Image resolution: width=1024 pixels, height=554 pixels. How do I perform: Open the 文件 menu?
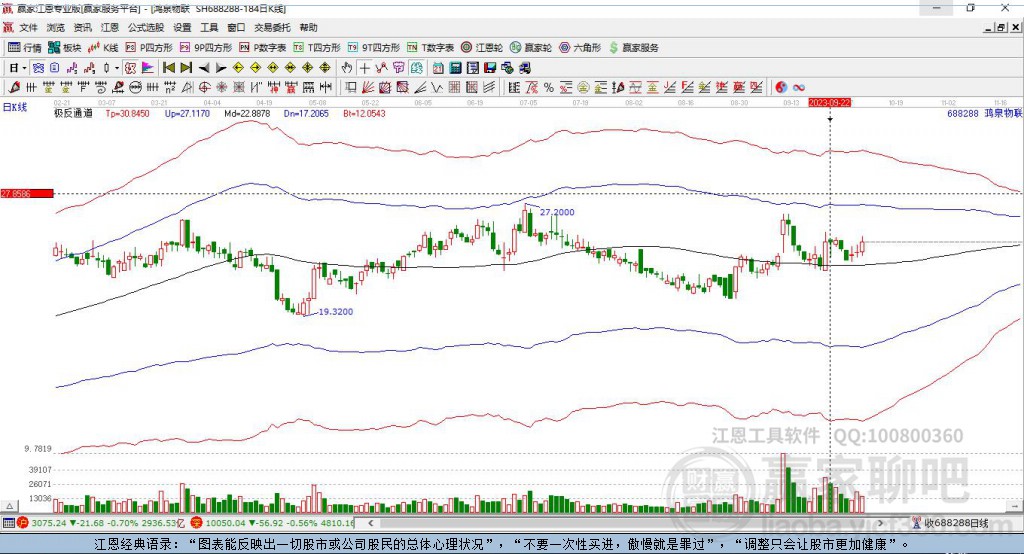point(28,27)
